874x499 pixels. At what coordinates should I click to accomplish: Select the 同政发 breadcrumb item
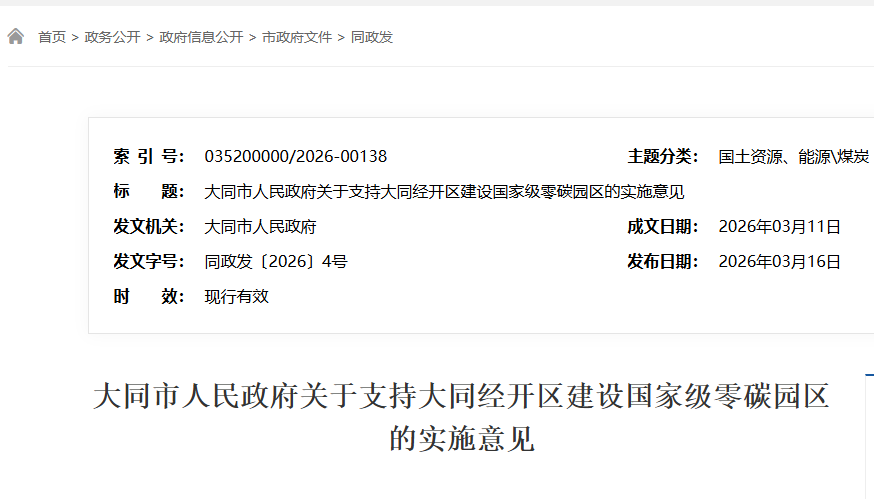tap(372, 37)
